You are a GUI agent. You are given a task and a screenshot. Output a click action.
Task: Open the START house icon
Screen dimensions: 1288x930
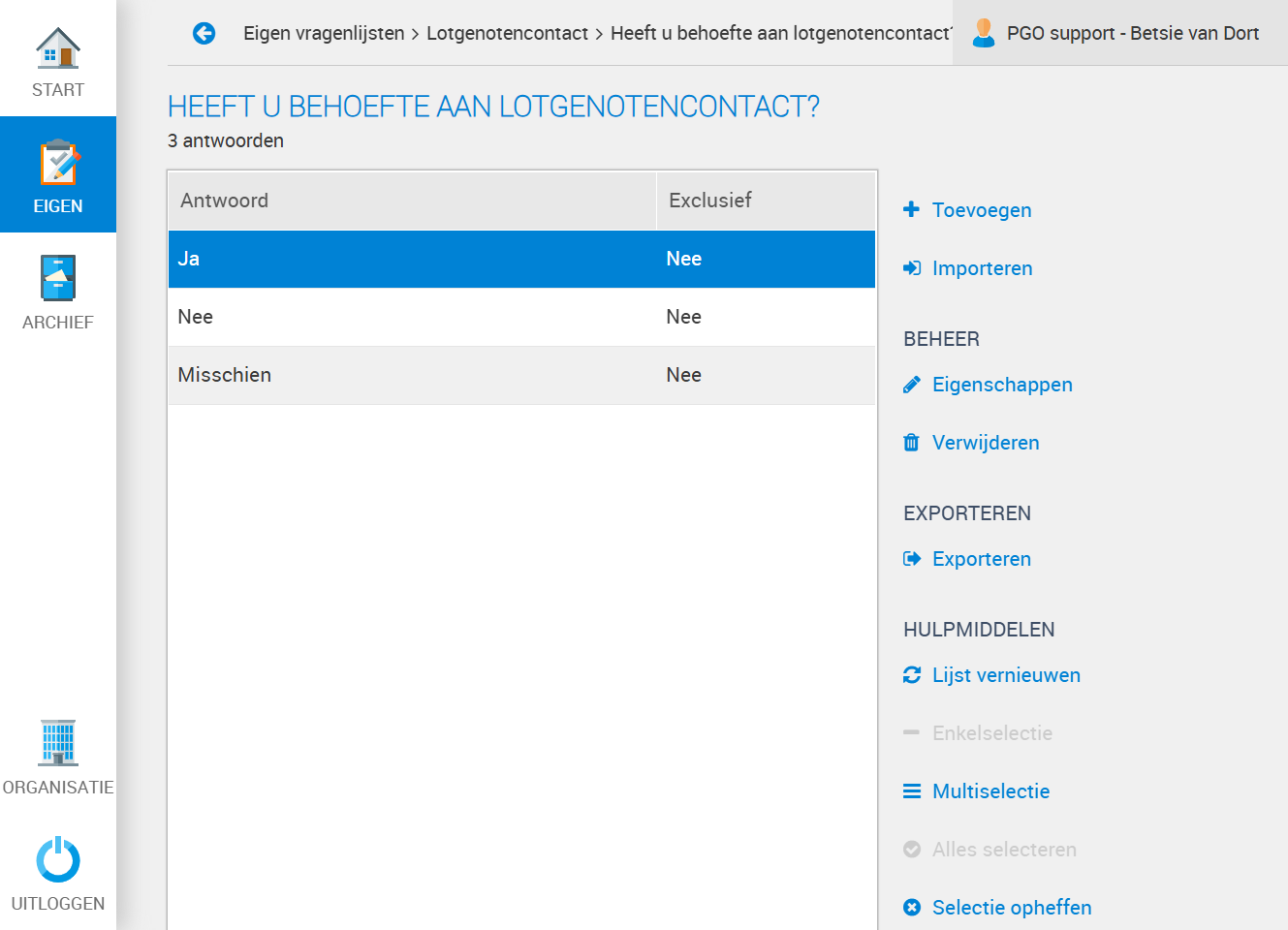58,47
